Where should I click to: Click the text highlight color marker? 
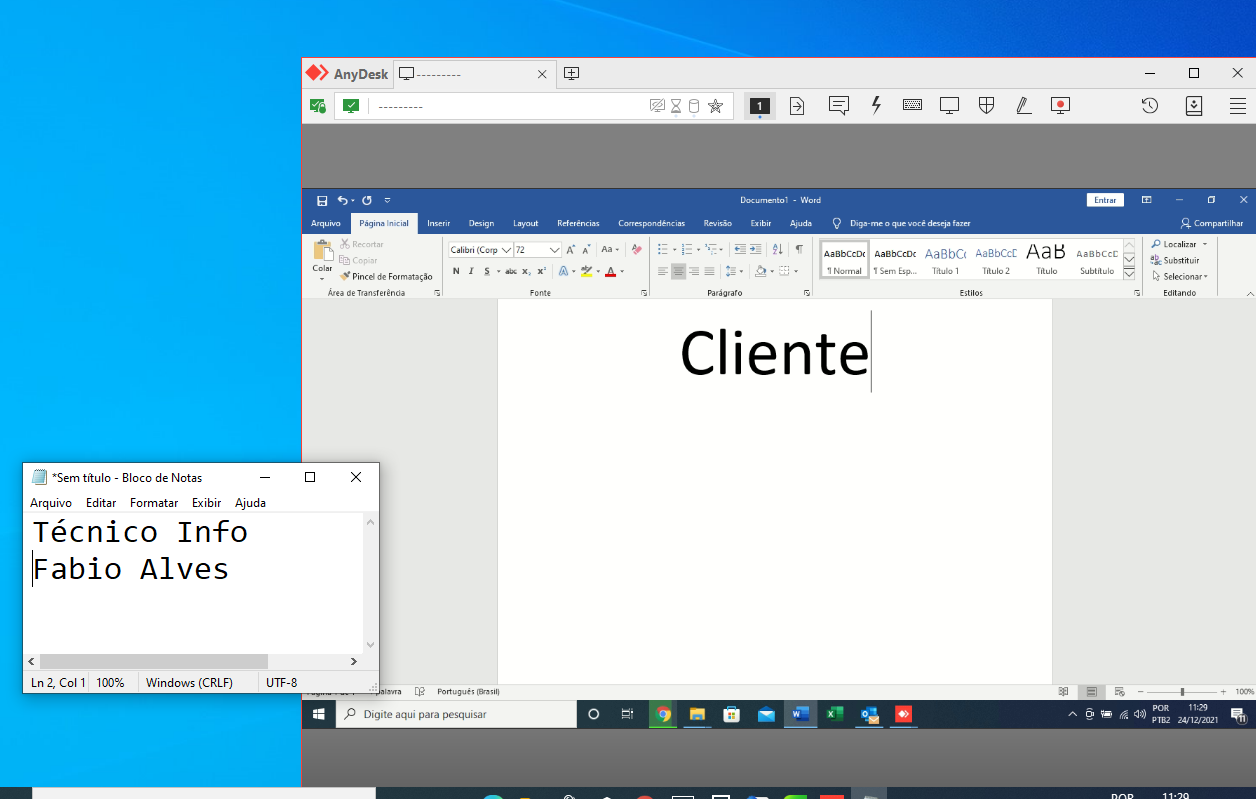tap(586, 271)
